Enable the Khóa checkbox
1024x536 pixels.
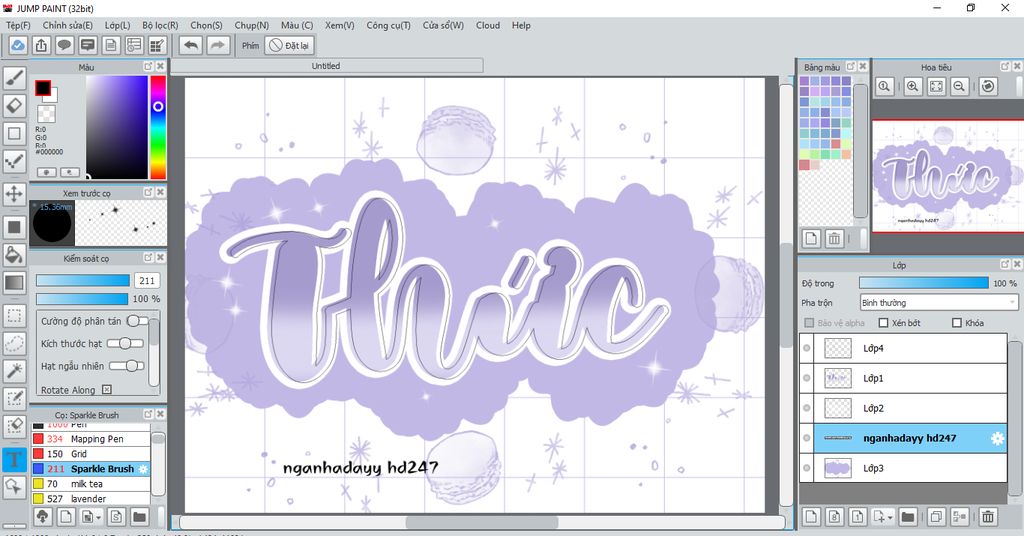tap(957, 323)
